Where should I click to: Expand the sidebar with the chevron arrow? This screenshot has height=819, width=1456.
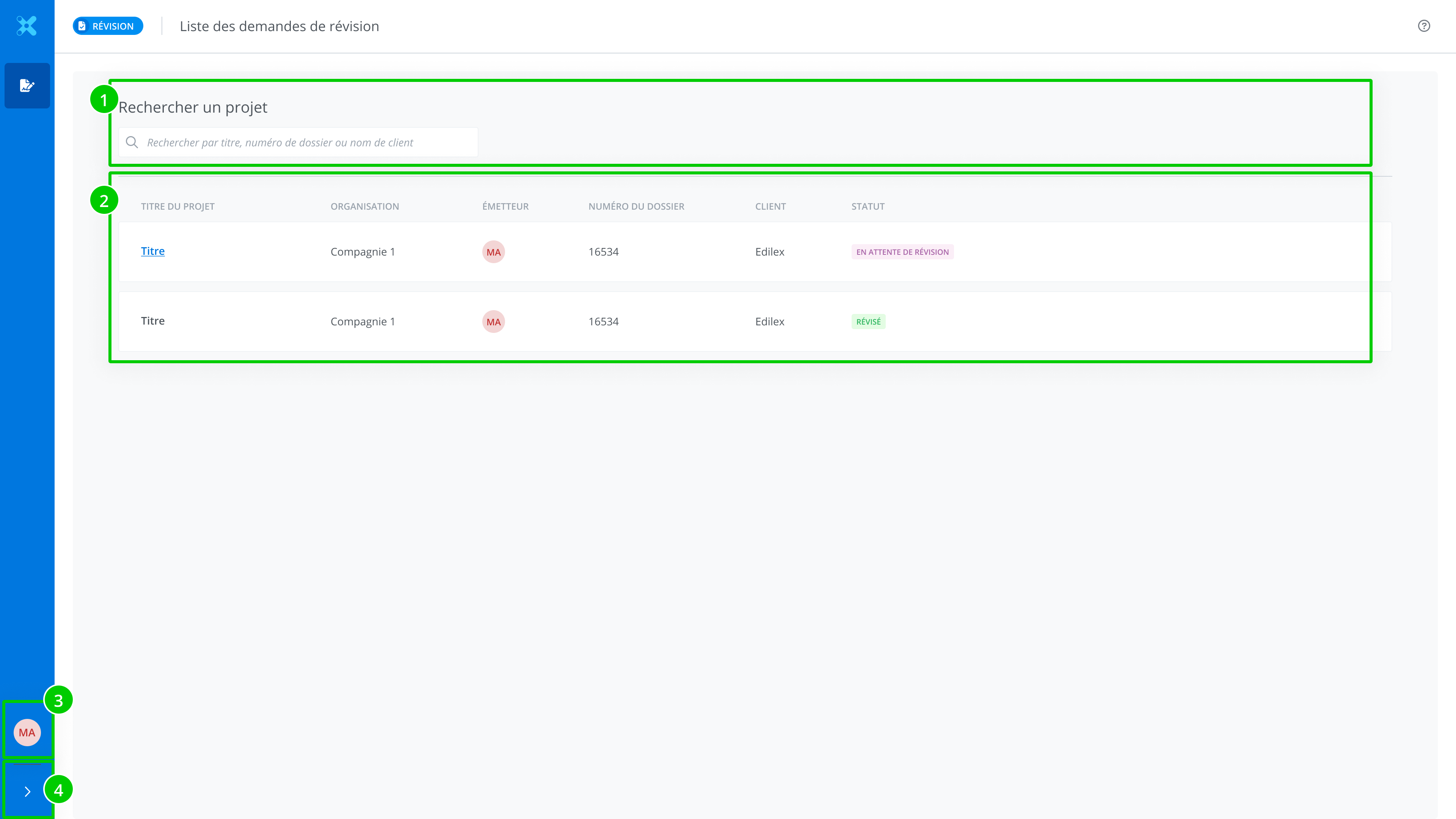pyautogui.click(x=27, y=791)
